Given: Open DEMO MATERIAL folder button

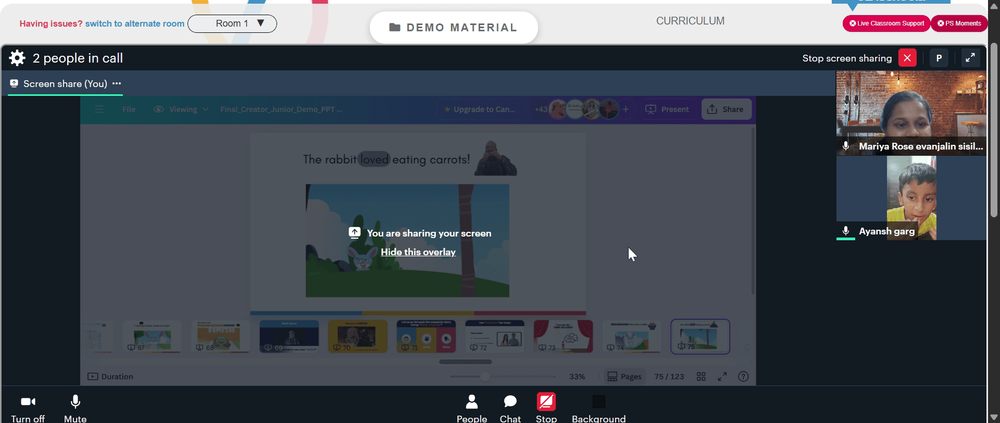Looking at the screenshot, I should click(453, 27).
